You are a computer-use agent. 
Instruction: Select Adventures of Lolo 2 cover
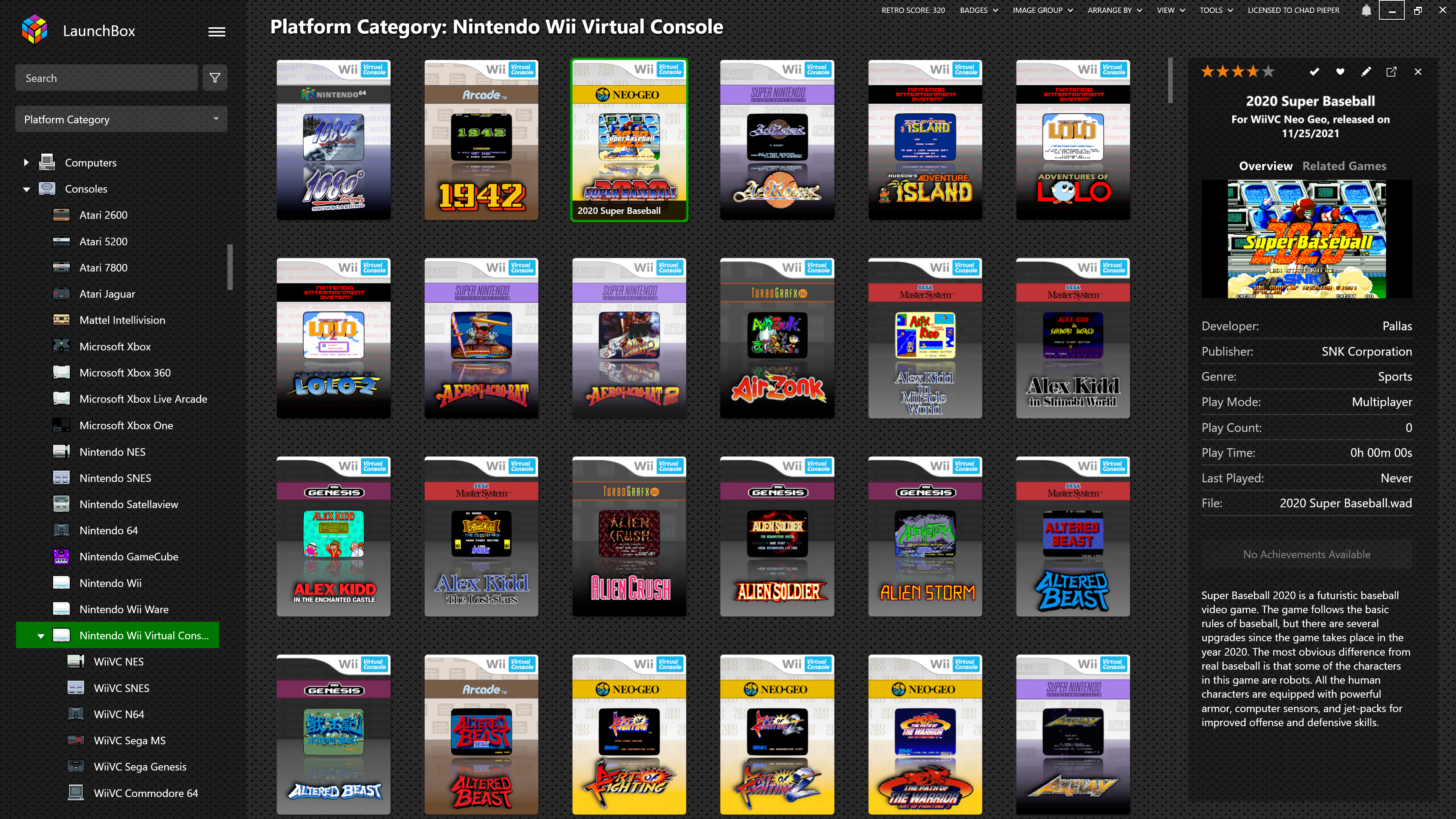click(x=334, y=338)
